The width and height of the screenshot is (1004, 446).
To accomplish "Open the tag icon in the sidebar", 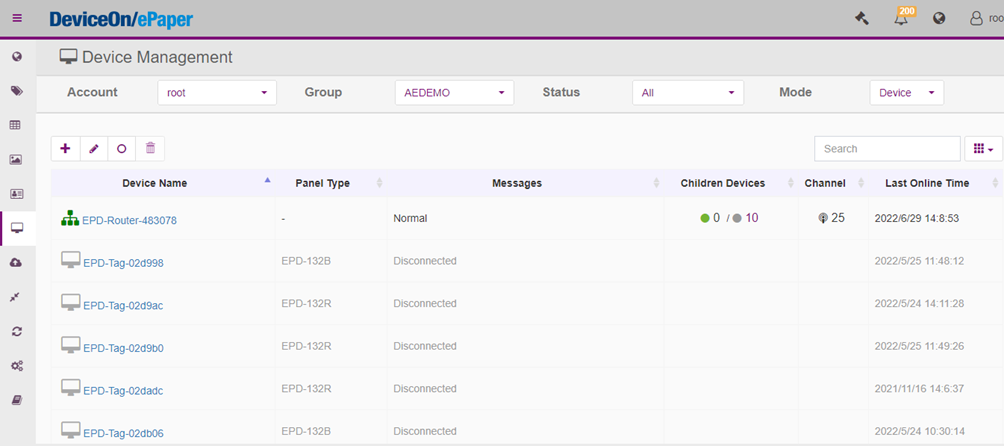I will [x=17, y=91].
